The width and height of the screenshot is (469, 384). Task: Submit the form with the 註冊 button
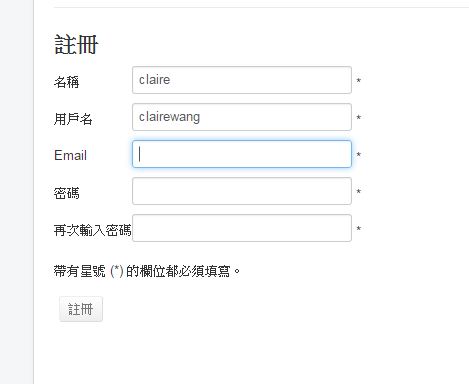point(81,309)
